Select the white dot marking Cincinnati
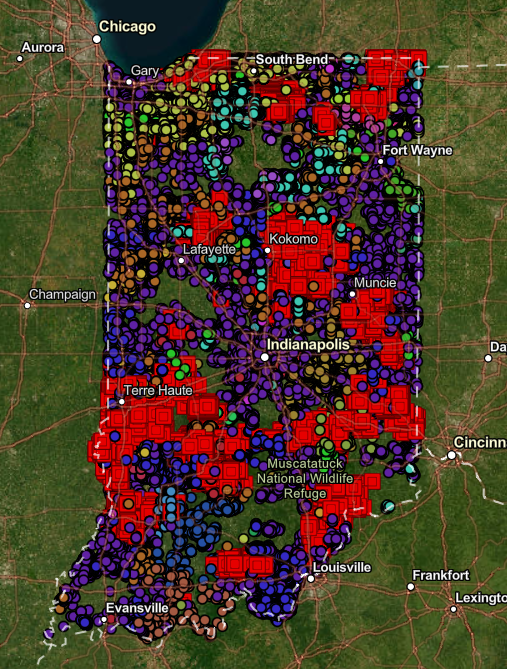Viewport: 507px width, 669px height. point(452,455)
